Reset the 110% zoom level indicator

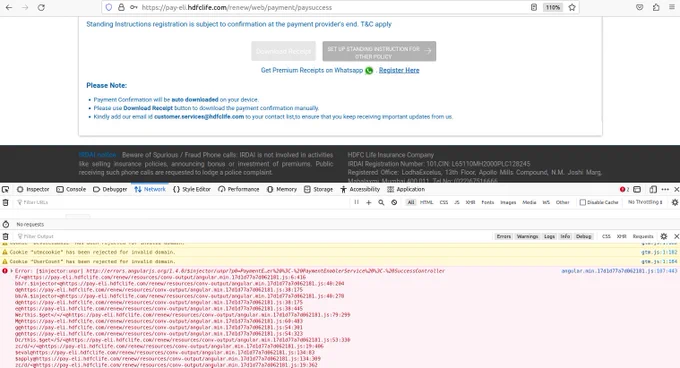pyautogui.click(x=553, y=7)
